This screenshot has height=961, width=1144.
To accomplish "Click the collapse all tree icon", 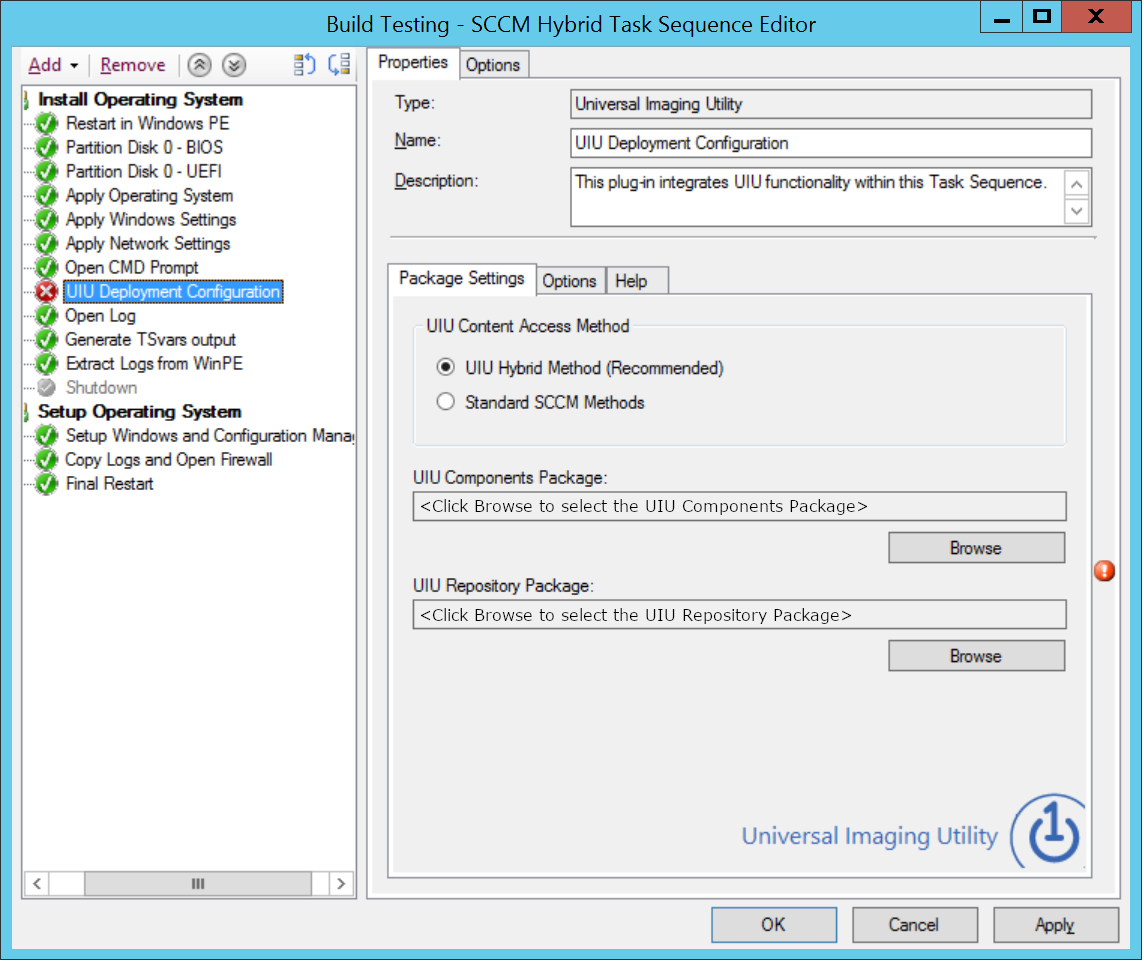I will [339, 65].
